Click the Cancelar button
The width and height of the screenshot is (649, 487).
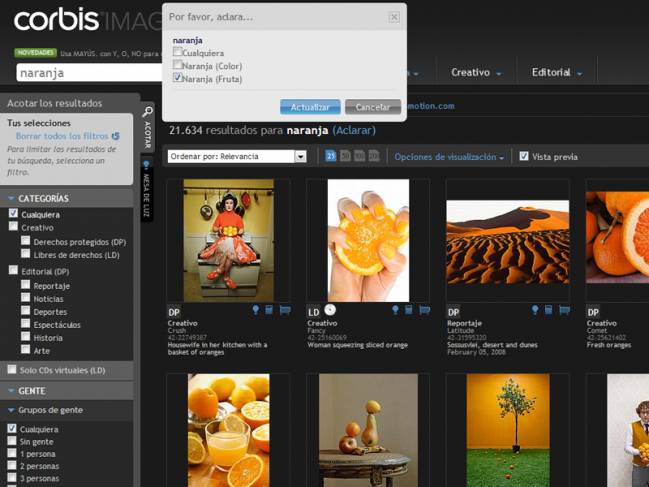click(x=373, y=107)
